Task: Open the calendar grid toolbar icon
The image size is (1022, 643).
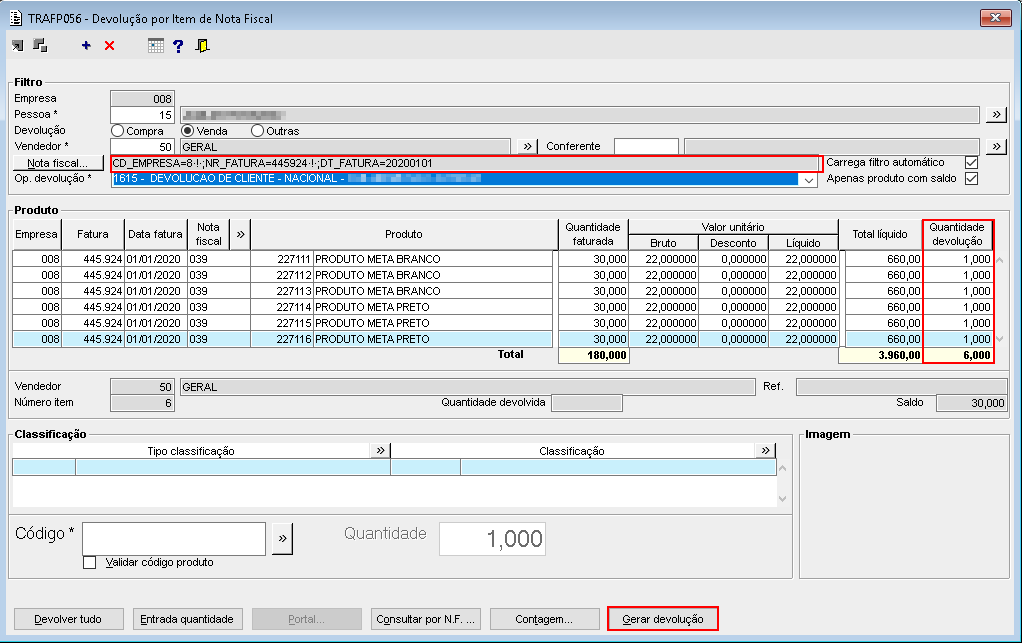Action: [x=155, y=46]
